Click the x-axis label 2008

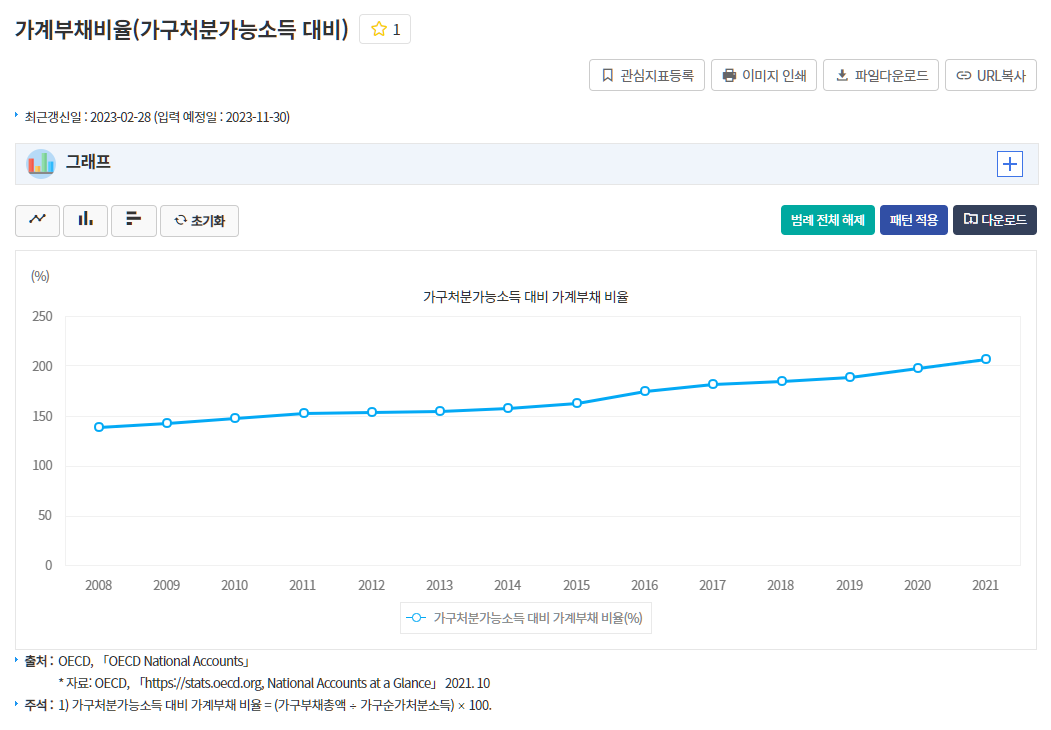point(99,585)
